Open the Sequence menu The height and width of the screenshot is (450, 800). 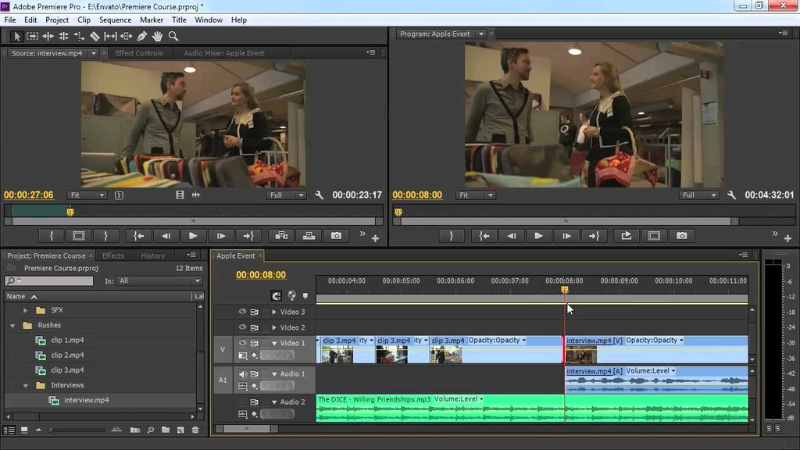[114, 19]
